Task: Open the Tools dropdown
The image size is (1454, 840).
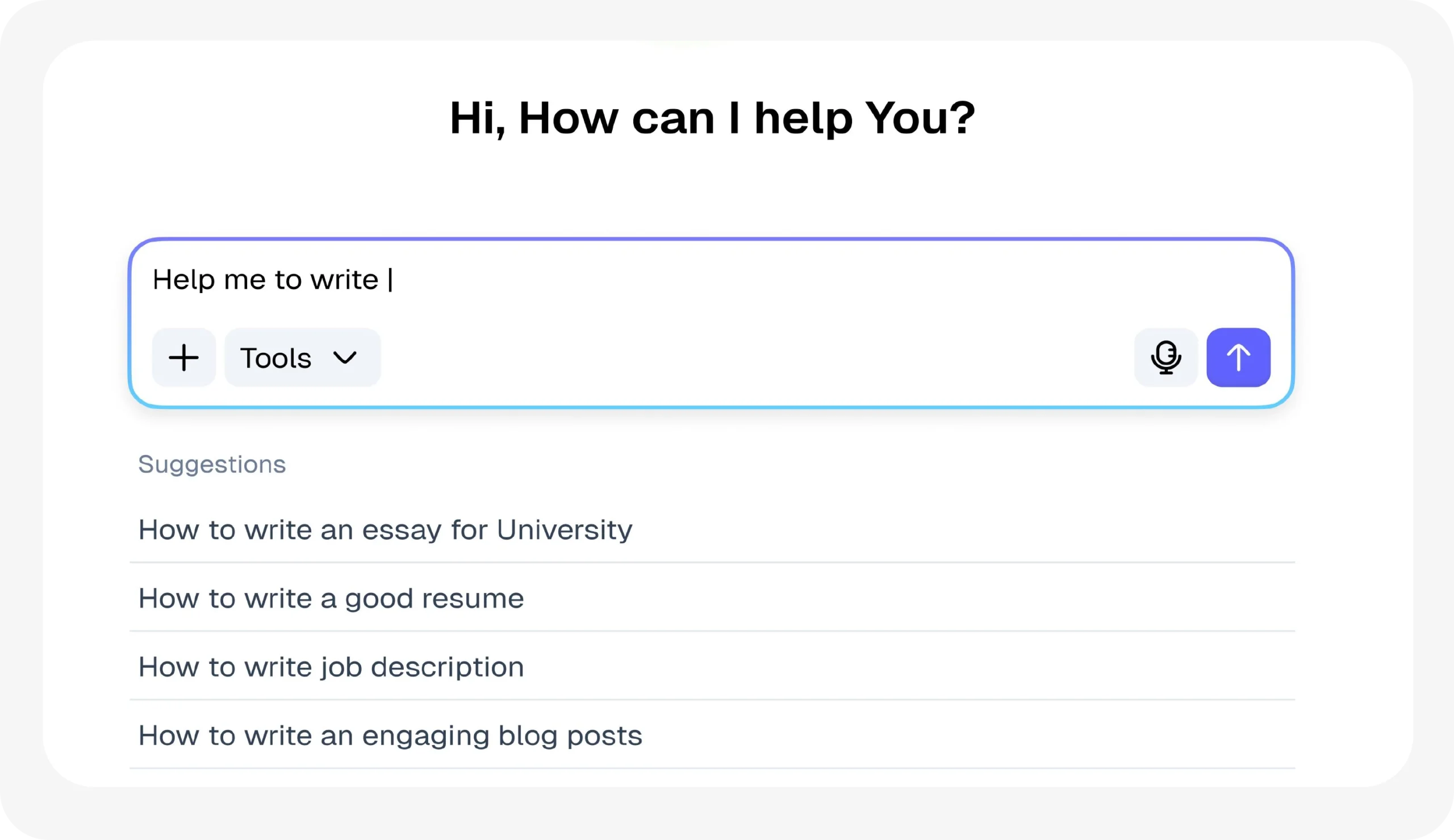Action: tap(302, 358)
